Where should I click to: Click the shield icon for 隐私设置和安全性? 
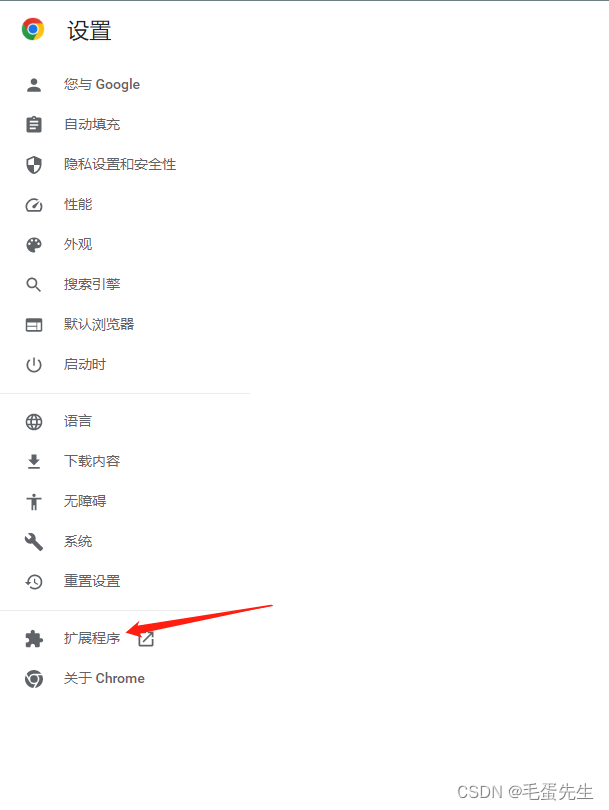click(34, 165)
